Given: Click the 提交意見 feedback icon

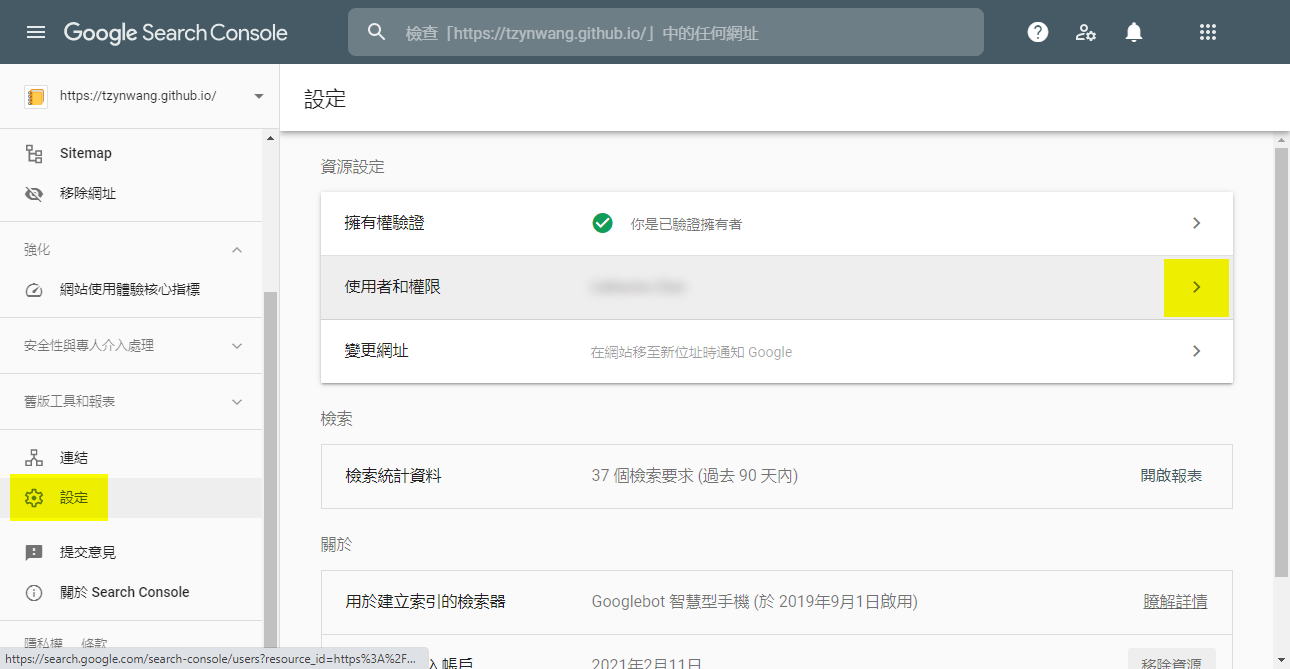Looking at the screenshot, I should 34,552.
